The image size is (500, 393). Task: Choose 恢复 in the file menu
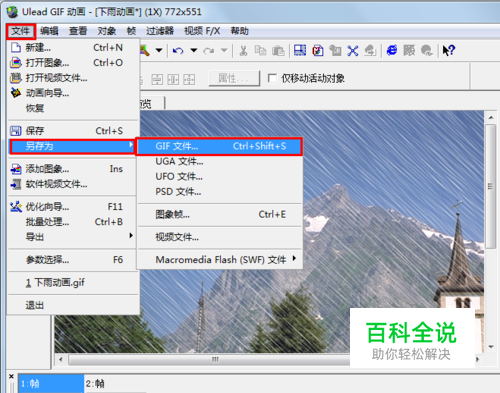tap(73, 108)
